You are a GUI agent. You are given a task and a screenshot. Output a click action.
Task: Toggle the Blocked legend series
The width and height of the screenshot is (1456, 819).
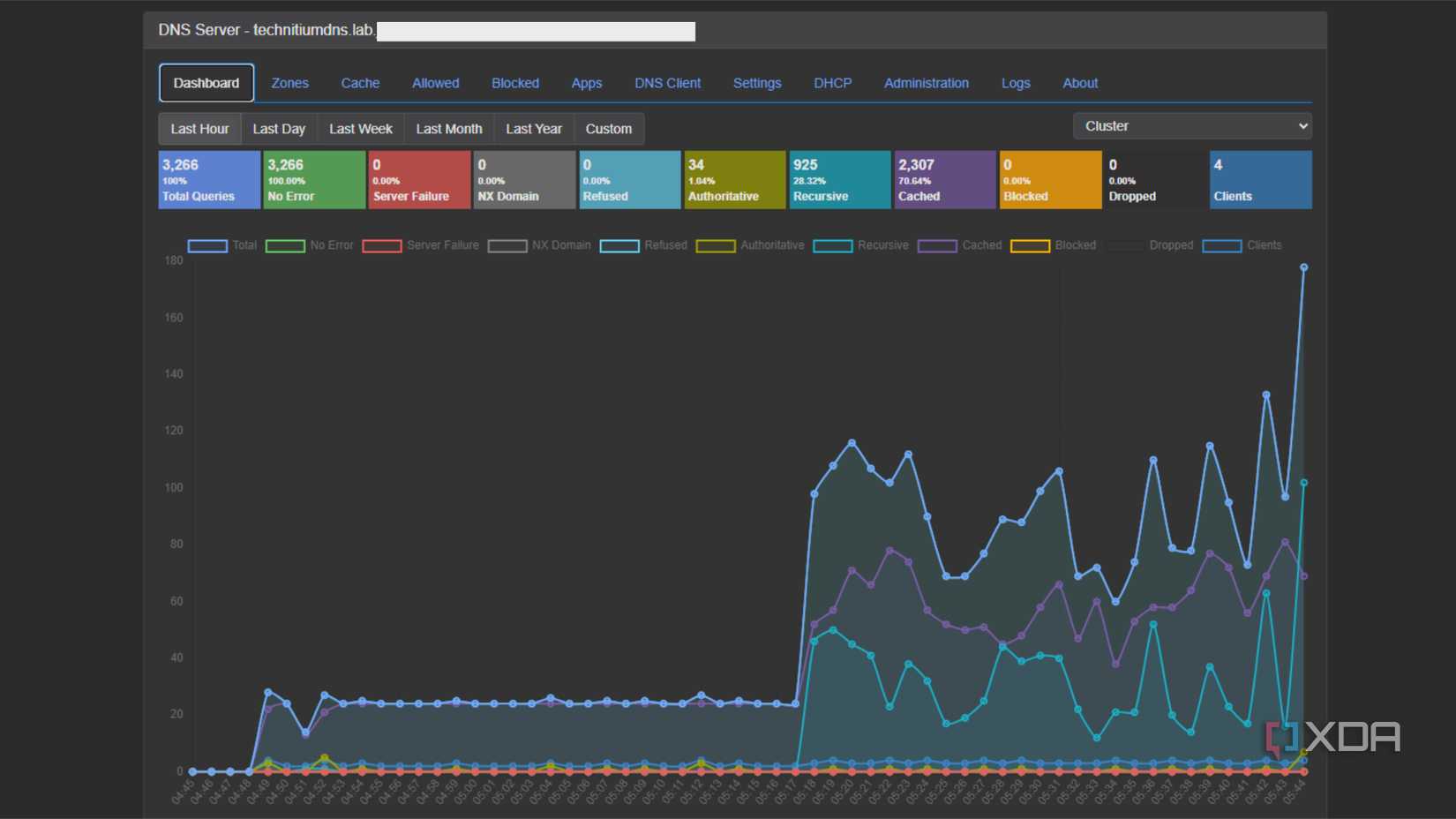tap(1054, 245)
